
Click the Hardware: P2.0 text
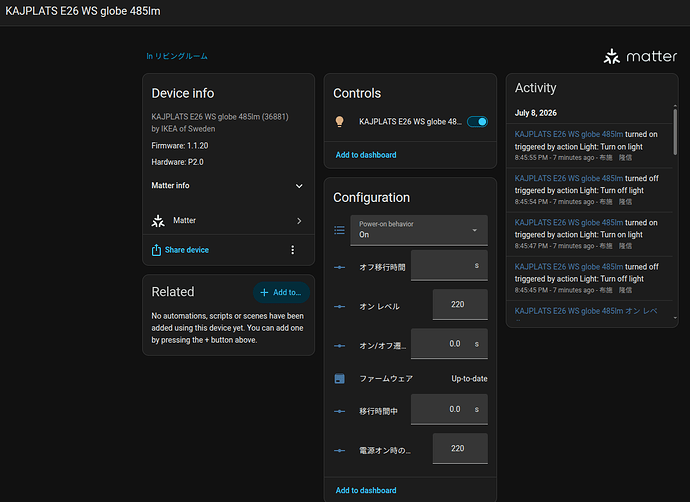click(x=177, y=162)
